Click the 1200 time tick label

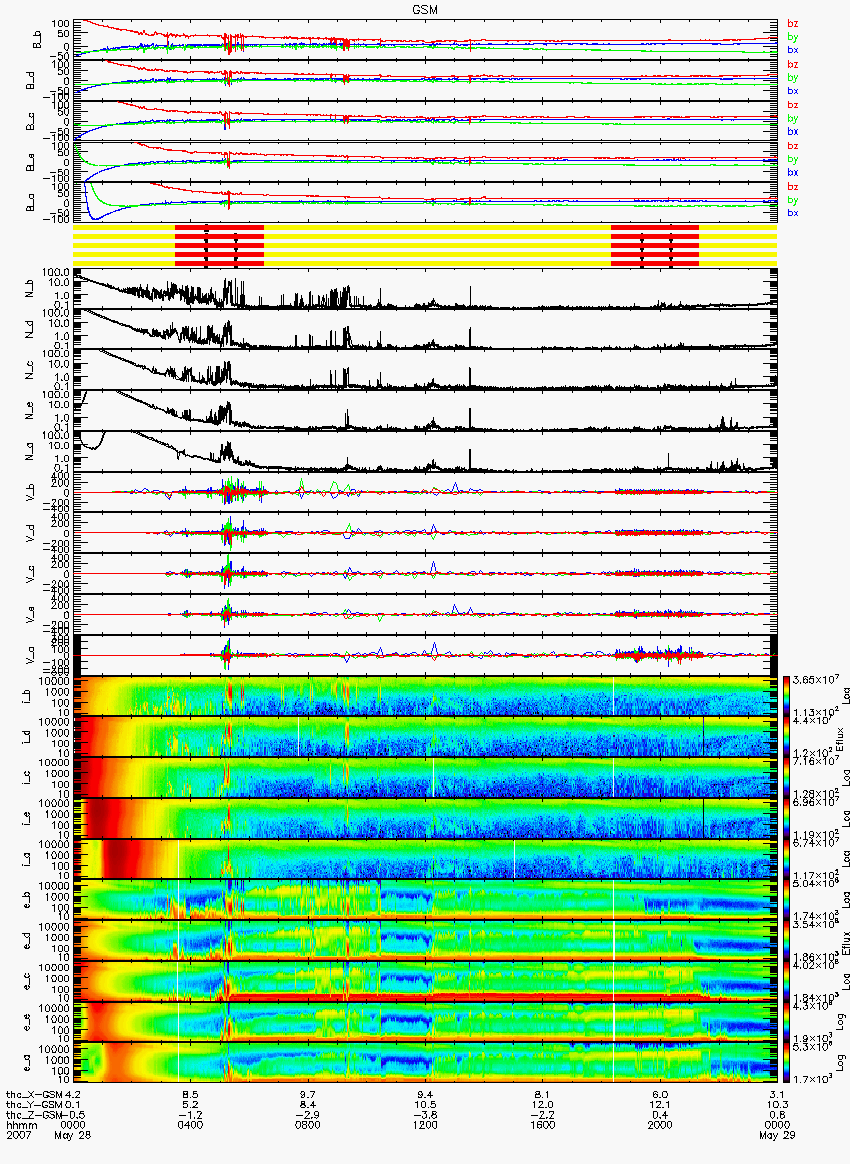425,1125
